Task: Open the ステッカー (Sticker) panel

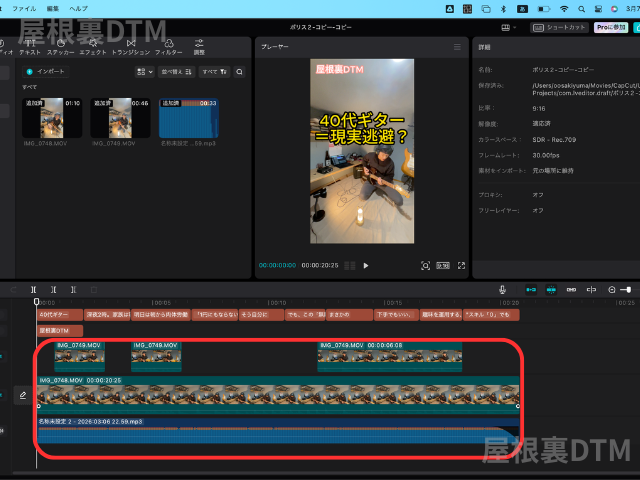Action: point(60,46)
